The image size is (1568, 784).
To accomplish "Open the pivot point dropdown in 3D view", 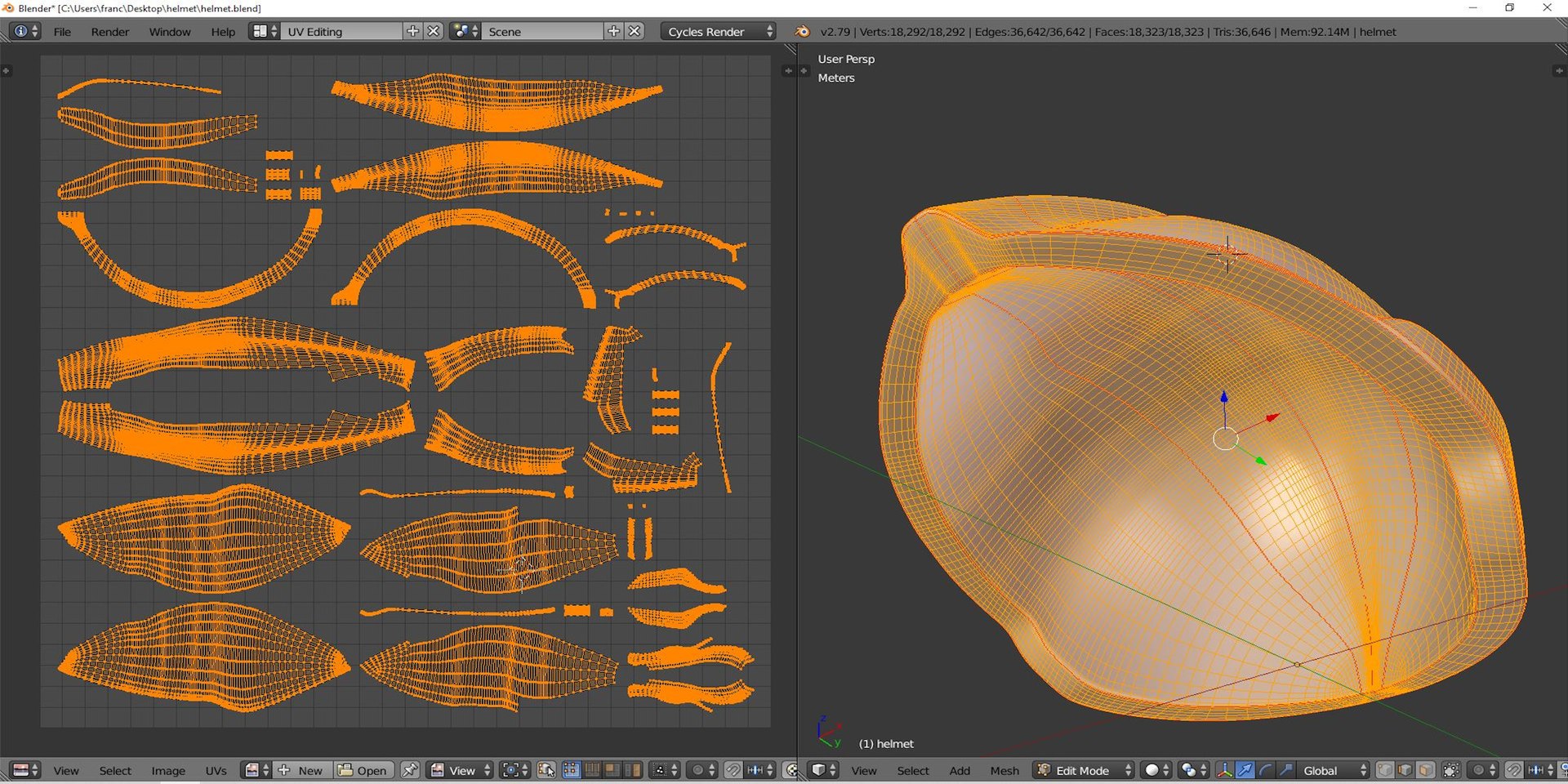I will [x=1193, y=770].
